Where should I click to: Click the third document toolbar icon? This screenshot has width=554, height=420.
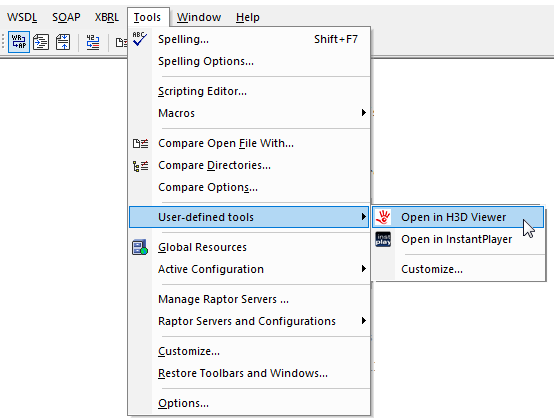pos(63,42)
